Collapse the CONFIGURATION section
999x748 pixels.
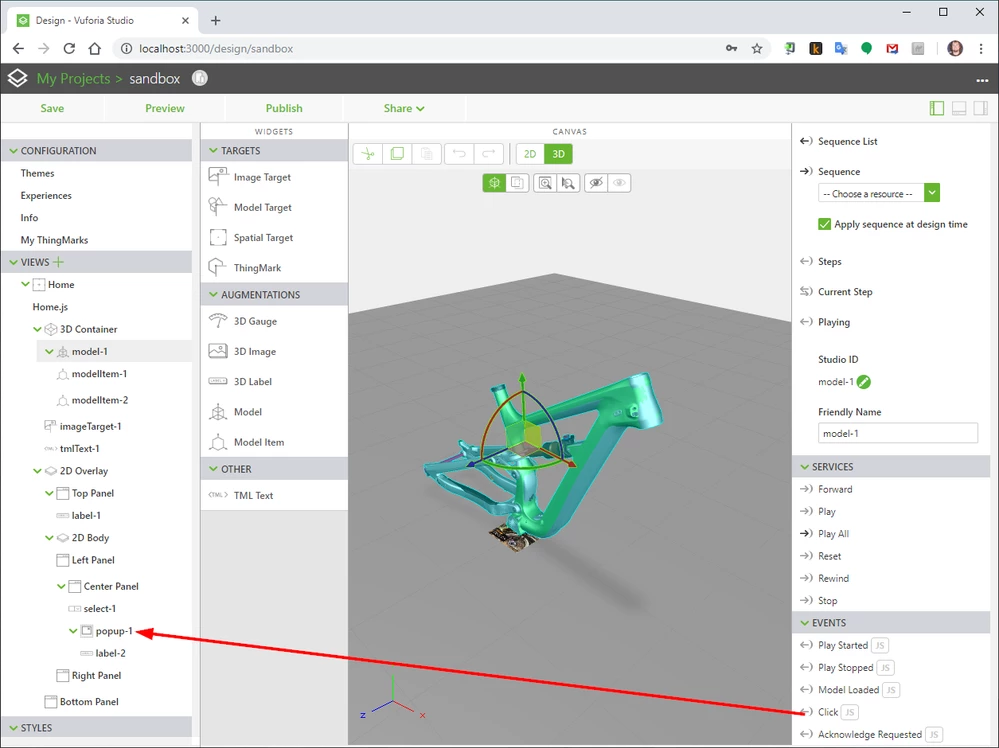point(13,151)
